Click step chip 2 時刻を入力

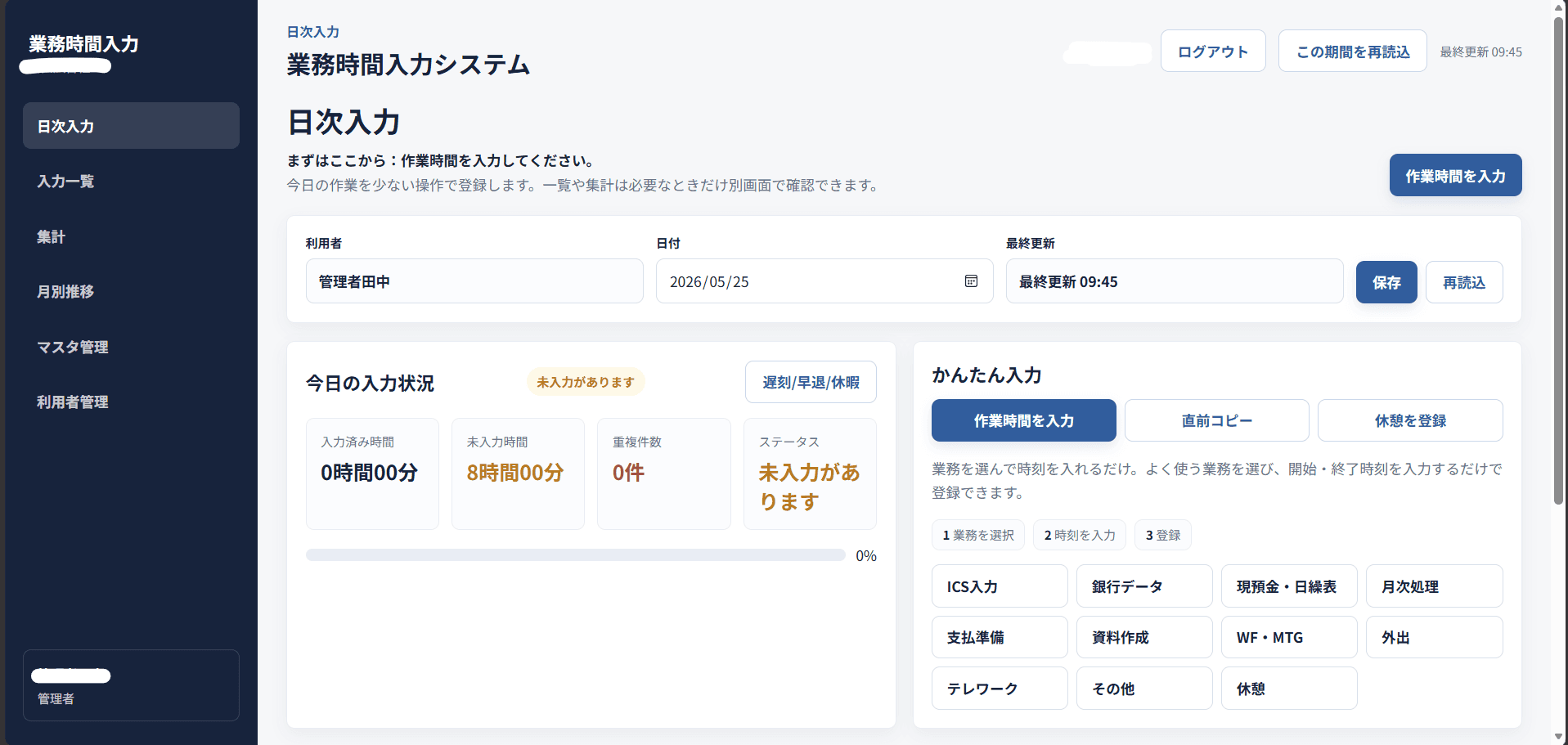click(1080, 535)
